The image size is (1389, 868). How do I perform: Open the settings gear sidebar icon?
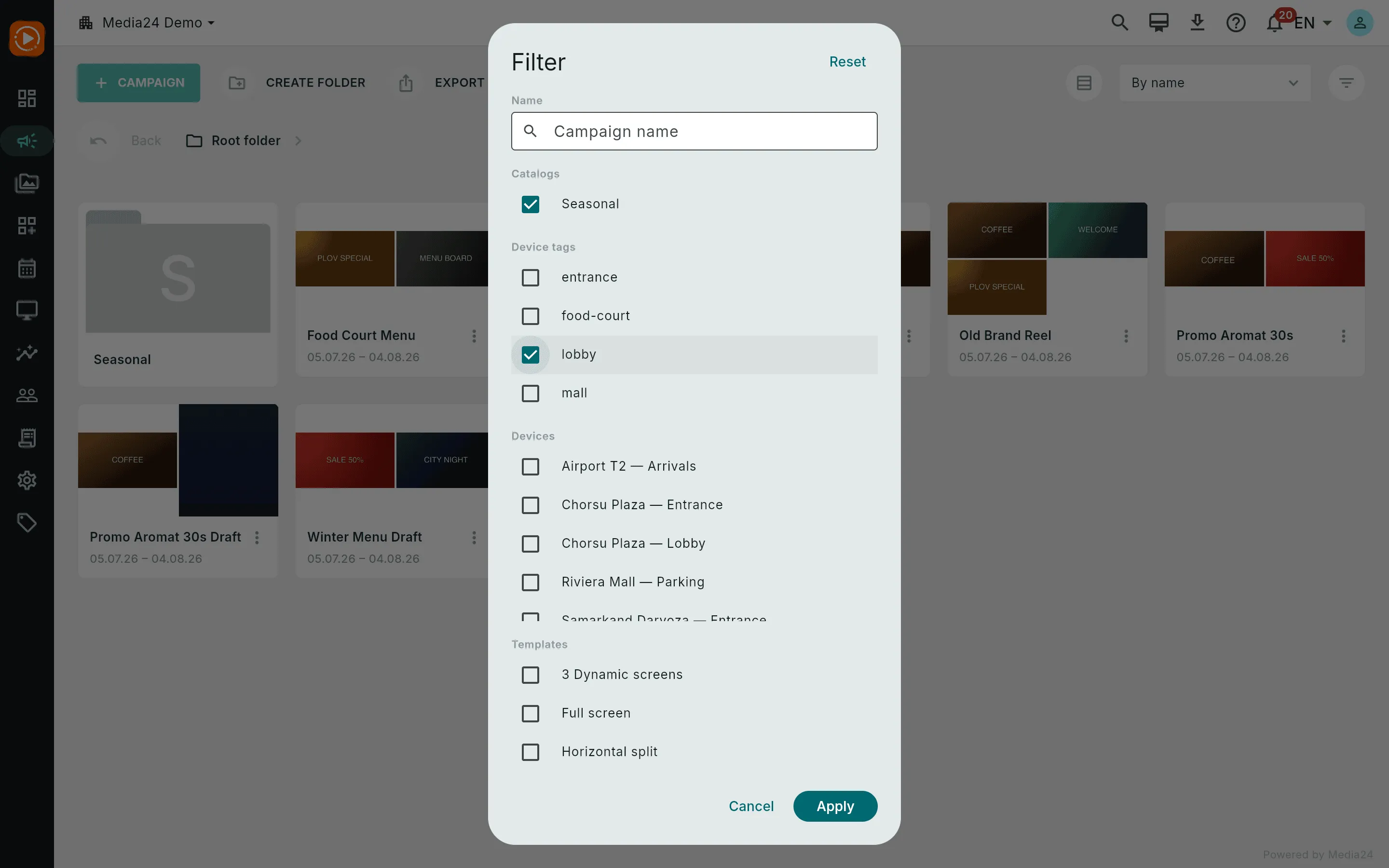point(27,480)
